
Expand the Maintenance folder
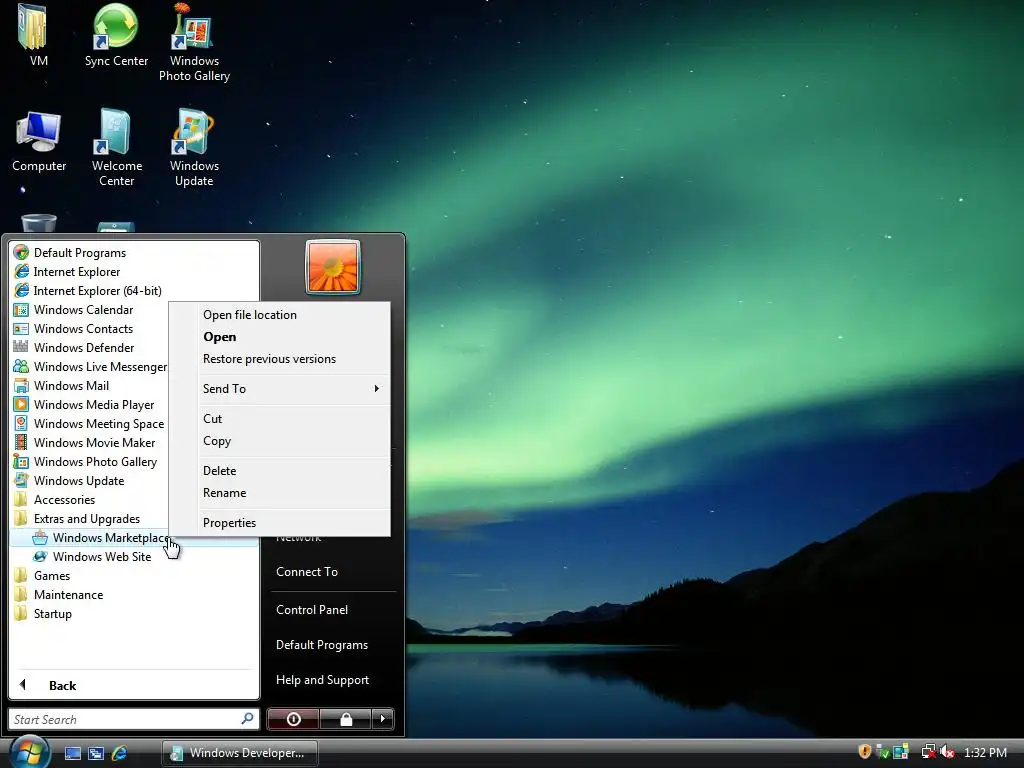[134, 594]
